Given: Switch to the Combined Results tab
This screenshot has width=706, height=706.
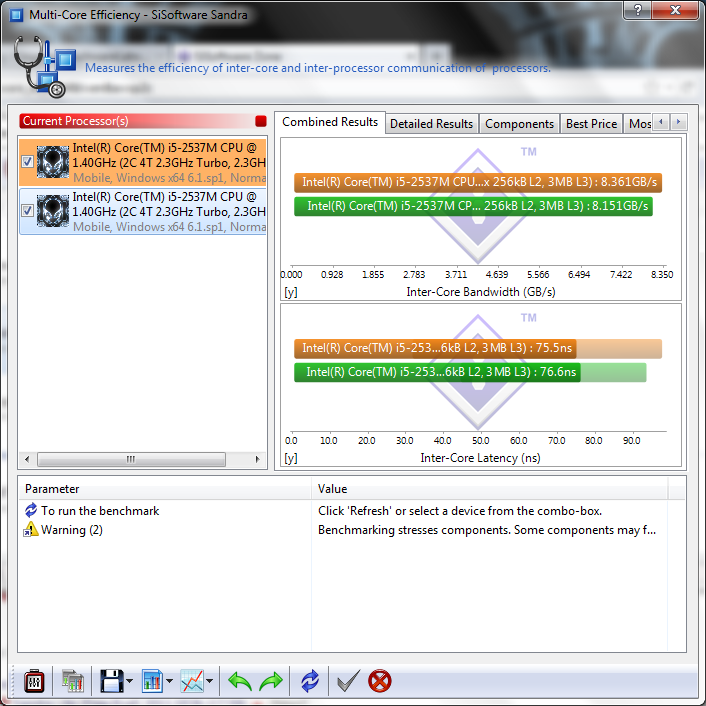Looking at the screenshot, I should (x=330, y=122).
